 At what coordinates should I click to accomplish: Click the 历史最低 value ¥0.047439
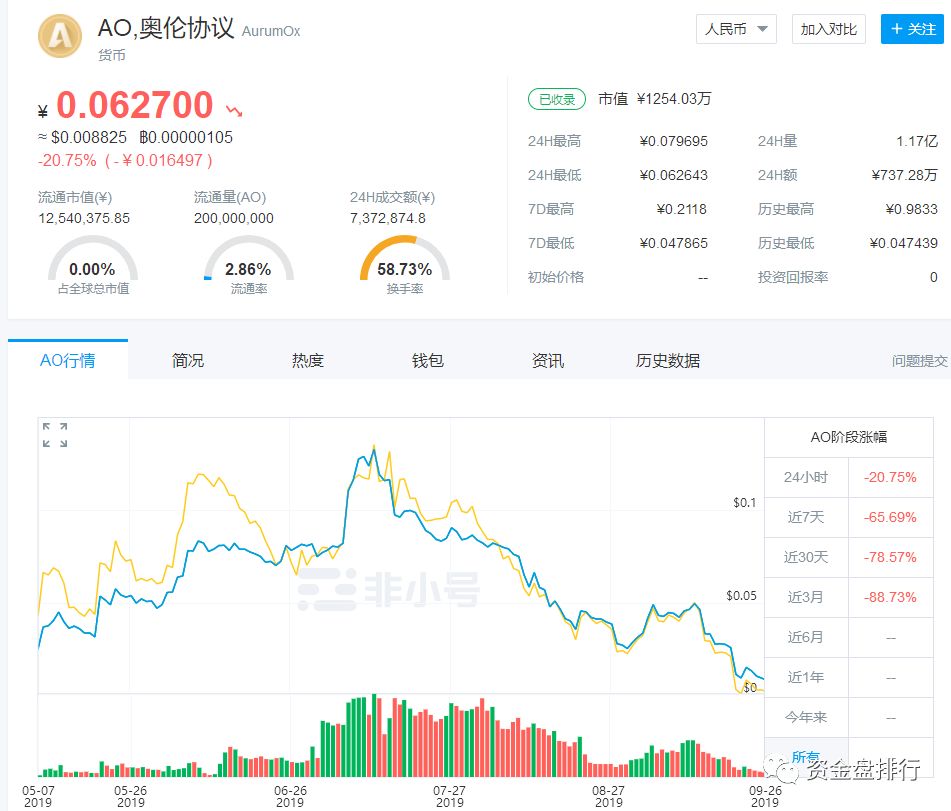(x=904, y=243)
